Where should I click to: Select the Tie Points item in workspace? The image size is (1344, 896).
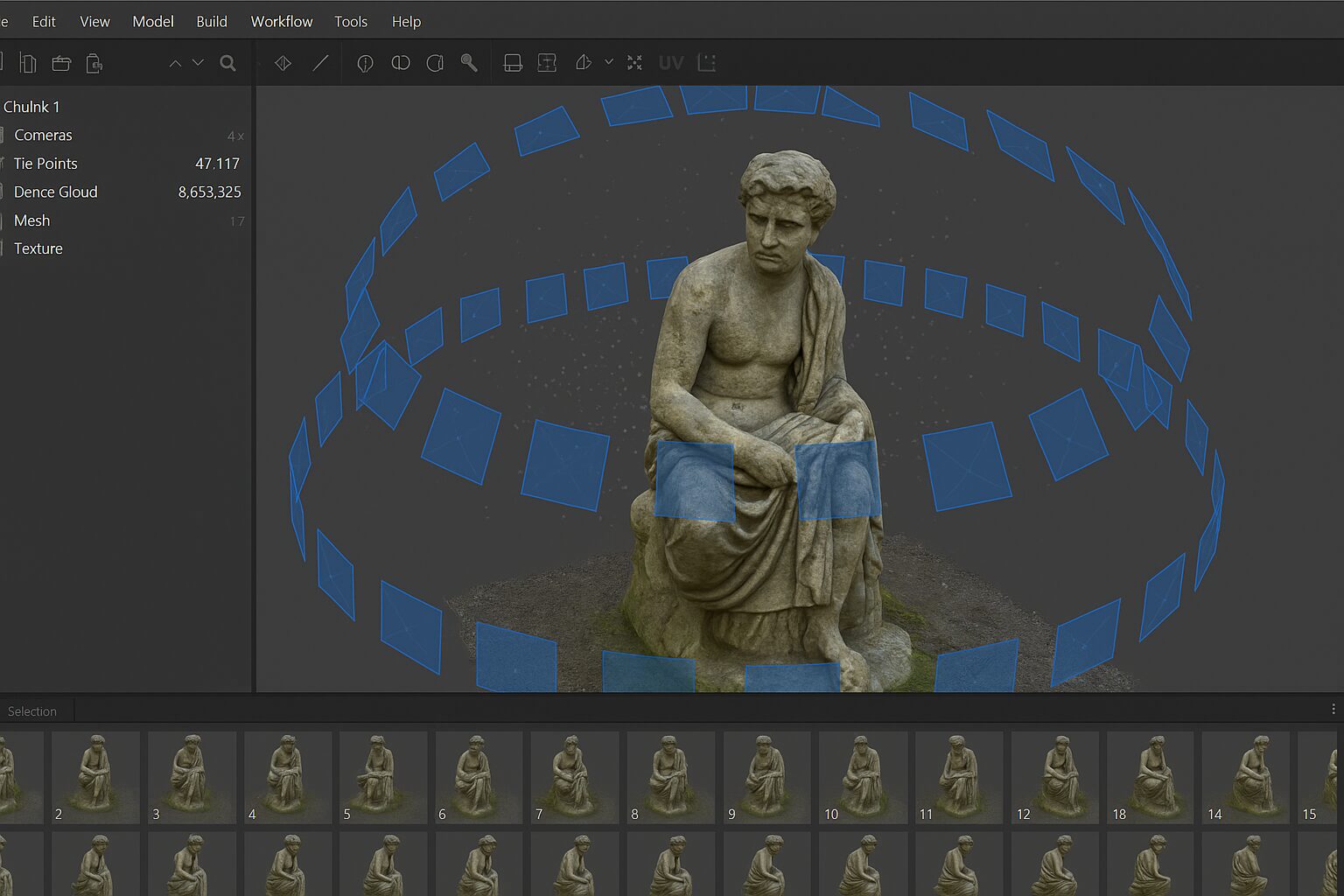pos(45,164)
